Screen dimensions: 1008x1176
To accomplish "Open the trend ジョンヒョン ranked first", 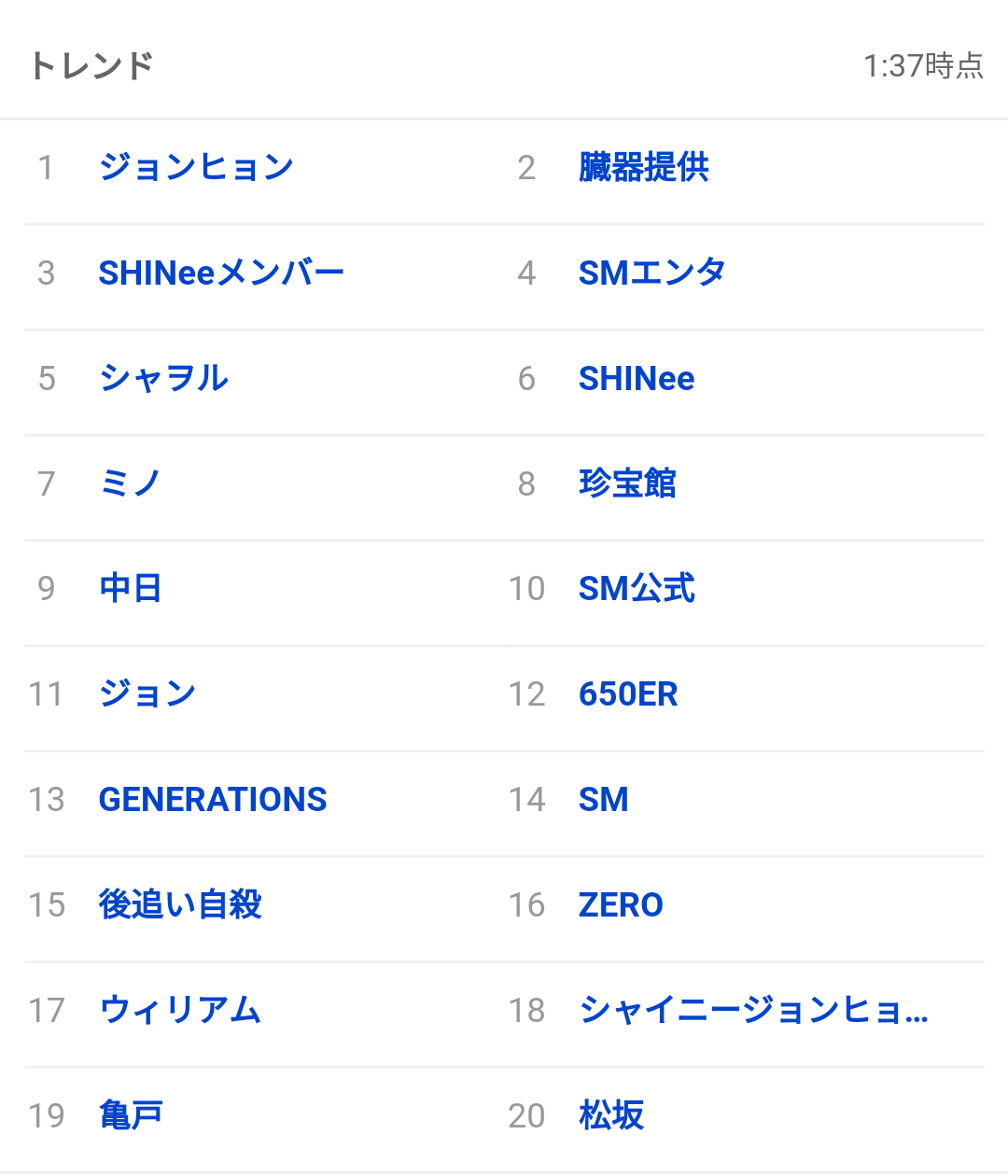I will 196,168.
